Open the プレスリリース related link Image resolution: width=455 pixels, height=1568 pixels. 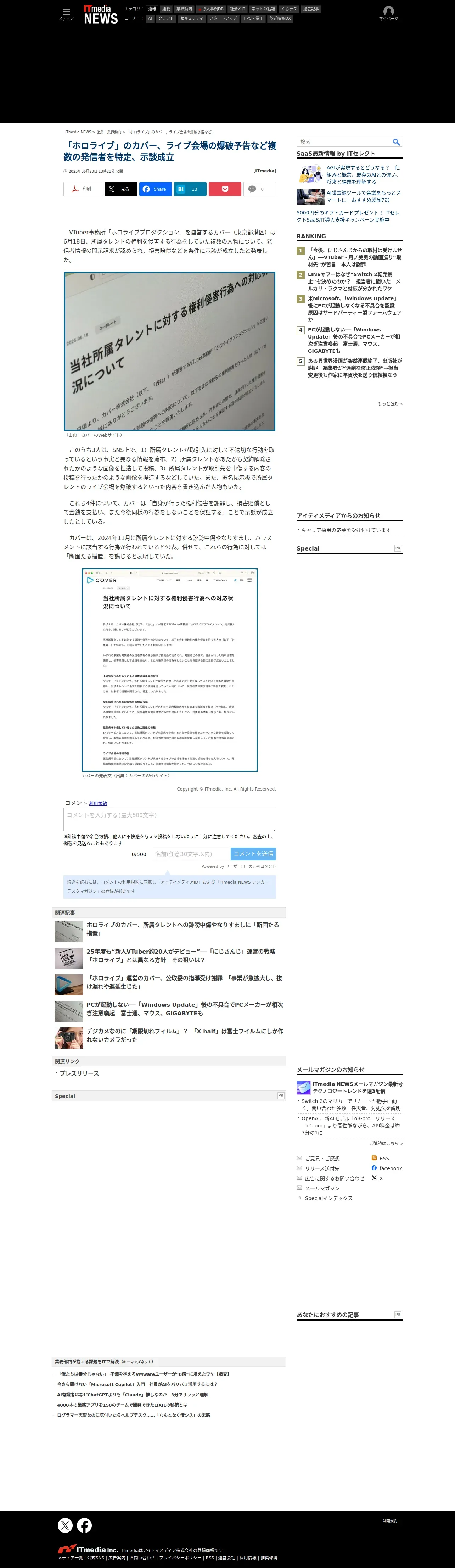click(79, 1074)
